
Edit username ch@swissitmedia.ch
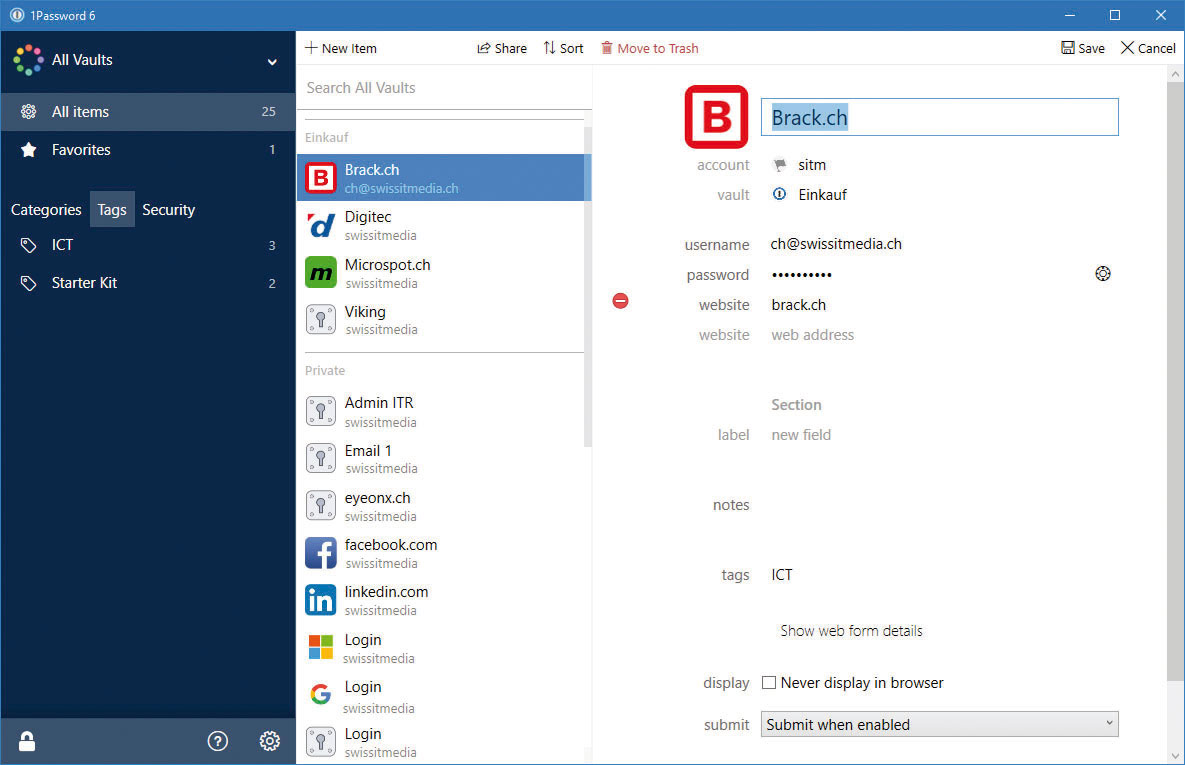[836, 244]
